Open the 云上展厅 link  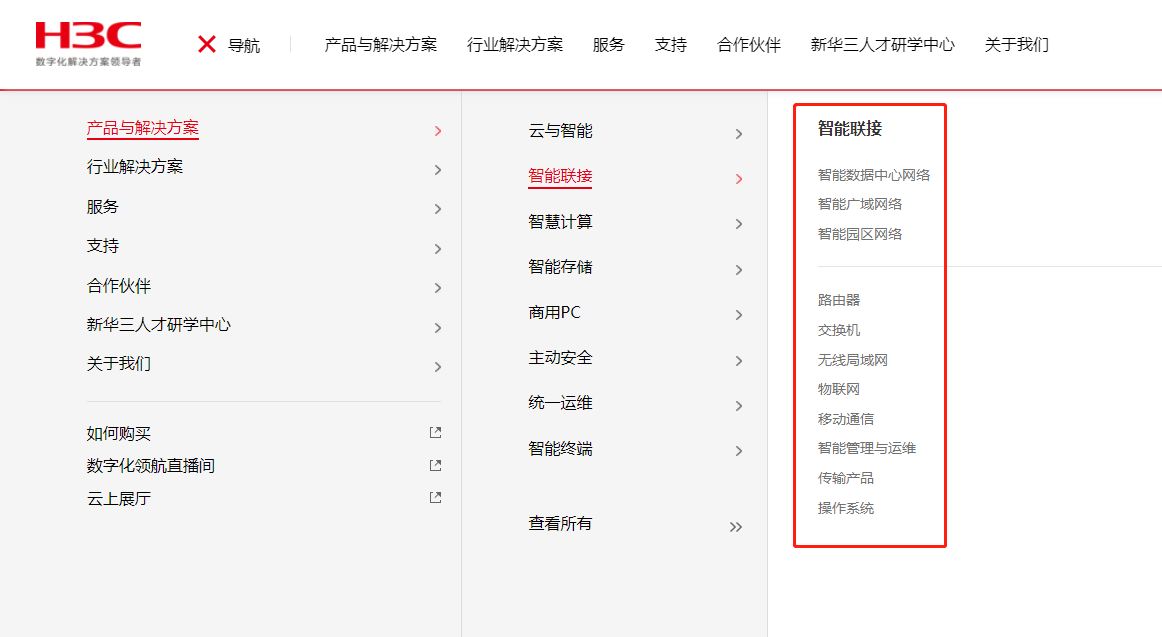(x=119, y=498)
